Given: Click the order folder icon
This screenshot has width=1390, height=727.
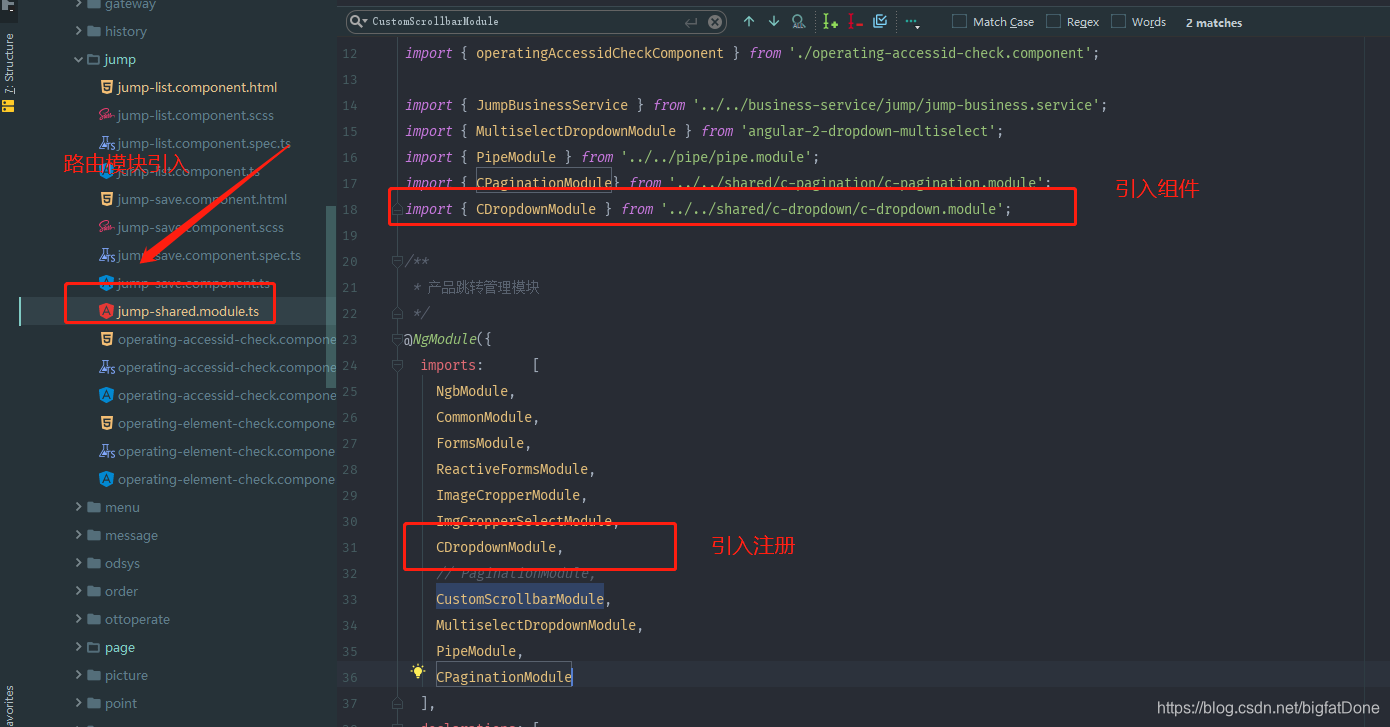Looking at the screenshot, I should pyautogui.click(x=94, y=591).
